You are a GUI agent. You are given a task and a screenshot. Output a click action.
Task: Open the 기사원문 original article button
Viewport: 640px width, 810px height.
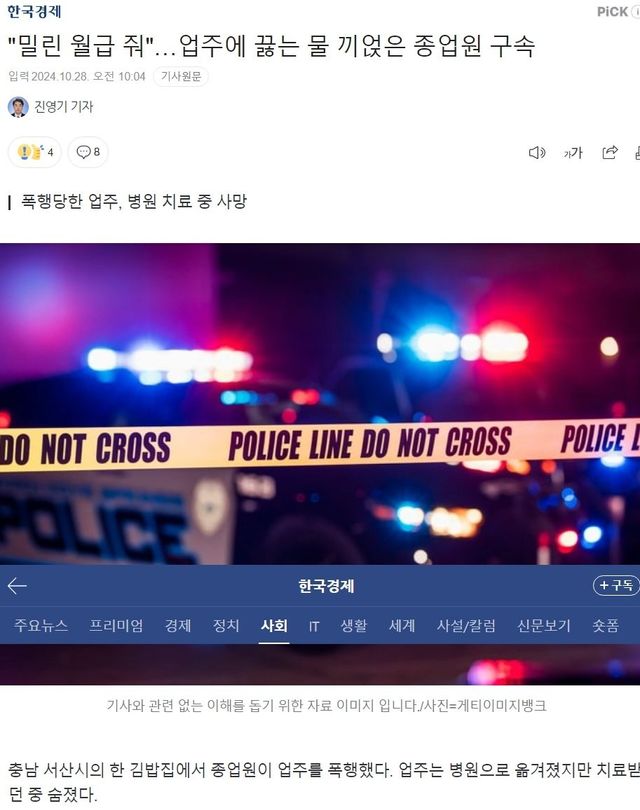tap(181, 76)
